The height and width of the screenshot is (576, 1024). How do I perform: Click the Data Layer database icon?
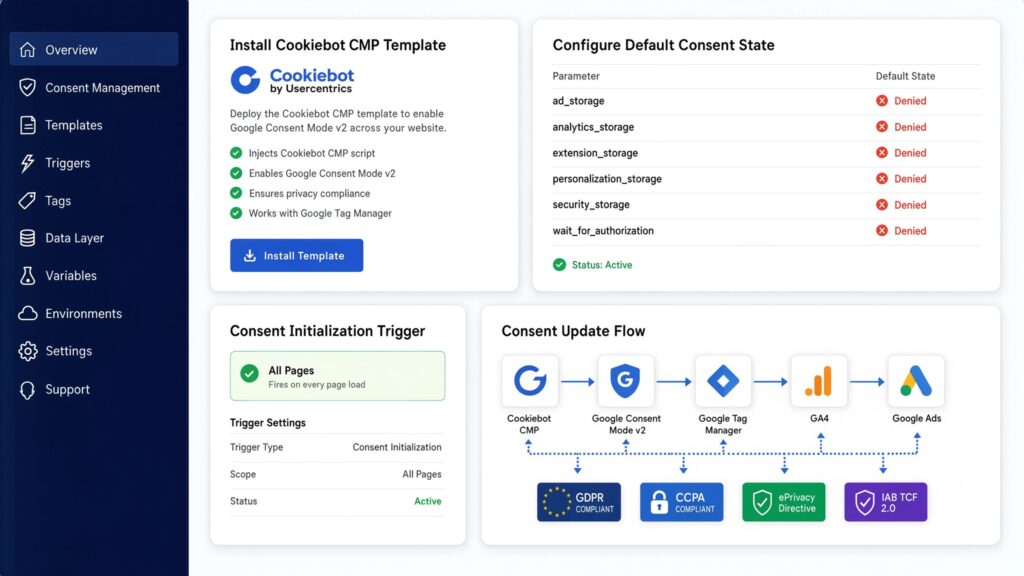coord(27,238)
